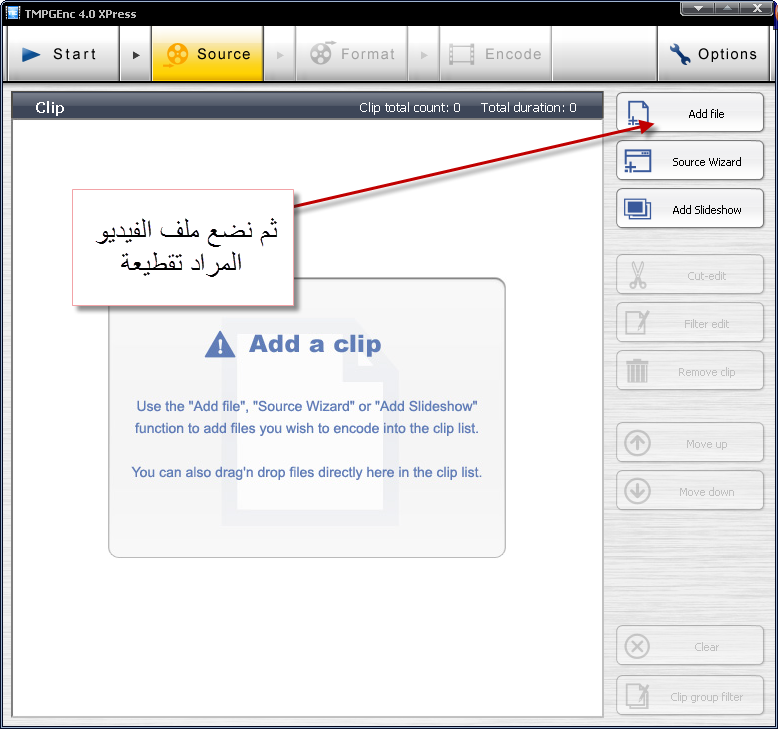Viewport: 778px width, 729px height.
Task: Click the Clip group filter icon
Action: pos(638,696)
